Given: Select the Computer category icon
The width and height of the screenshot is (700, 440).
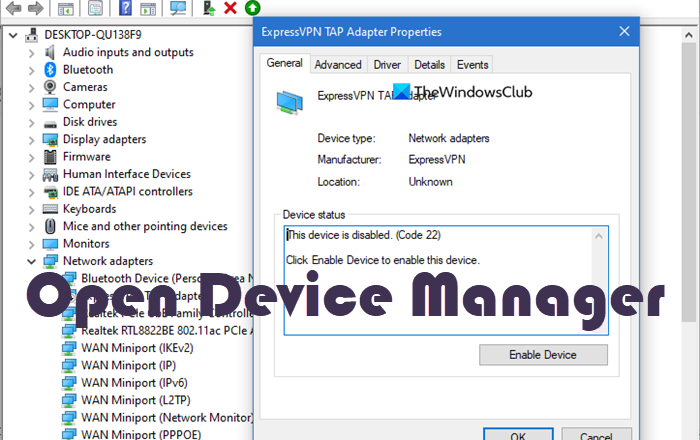Looking at the screenshot, I should (50, 104).
